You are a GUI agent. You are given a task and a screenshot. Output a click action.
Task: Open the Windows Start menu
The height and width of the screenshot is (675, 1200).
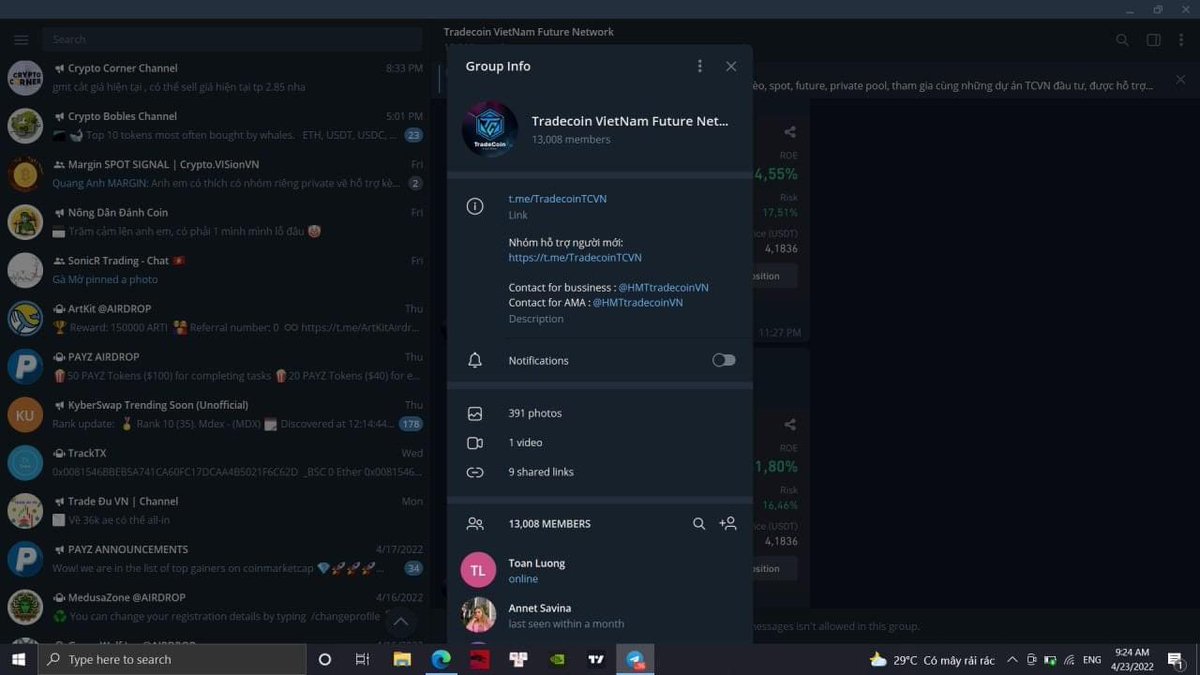coord(18,659)
